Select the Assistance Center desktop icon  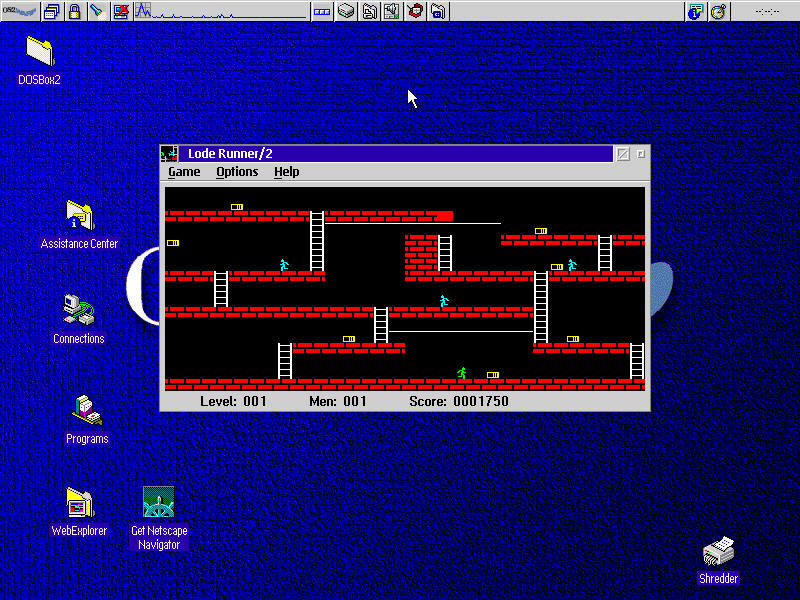[79, 216]
